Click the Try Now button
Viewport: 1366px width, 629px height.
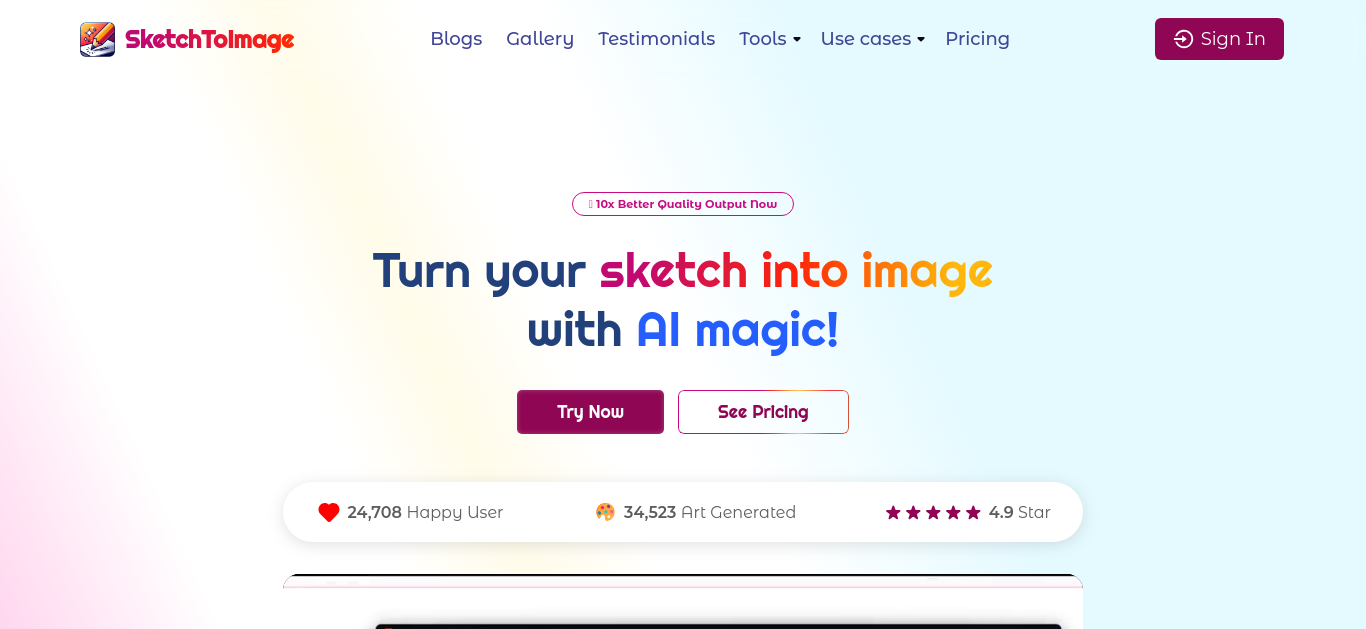click(590, 412)
